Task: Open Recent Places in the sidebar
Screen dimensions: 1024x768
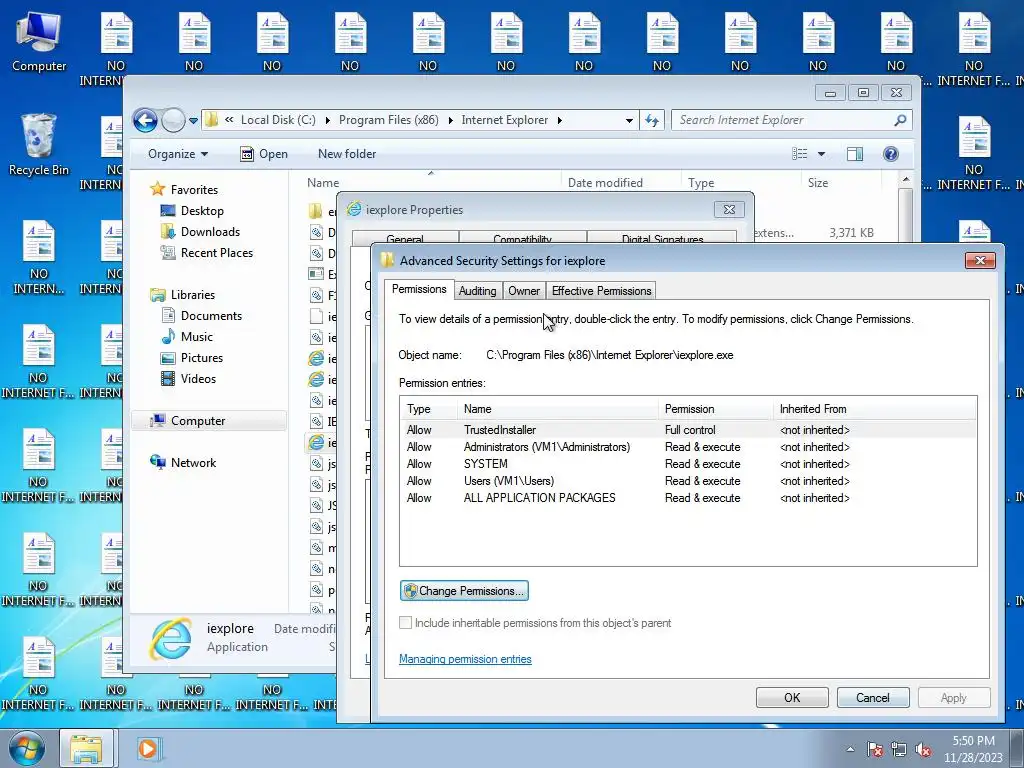Action: pos(206,253)
